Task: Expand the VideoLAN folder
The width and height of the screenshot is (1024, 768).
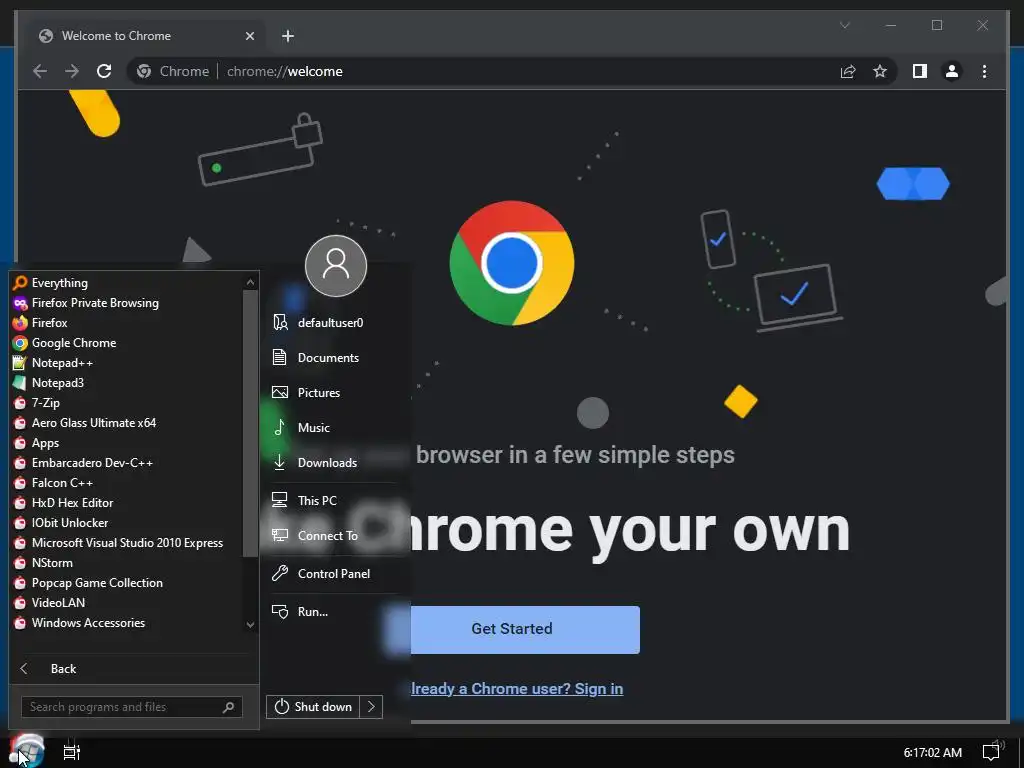Action: [127, 603]
